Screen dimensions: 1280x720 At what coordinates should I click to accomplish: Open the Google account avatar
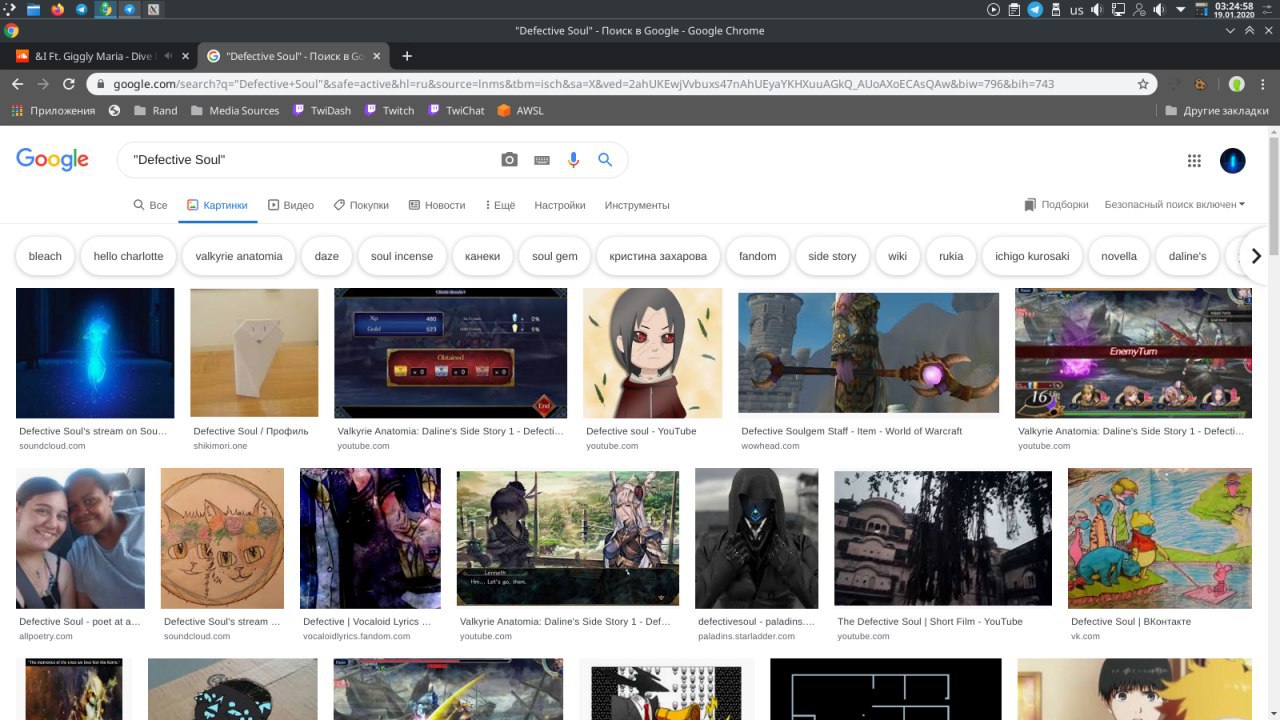[1233, 160]
